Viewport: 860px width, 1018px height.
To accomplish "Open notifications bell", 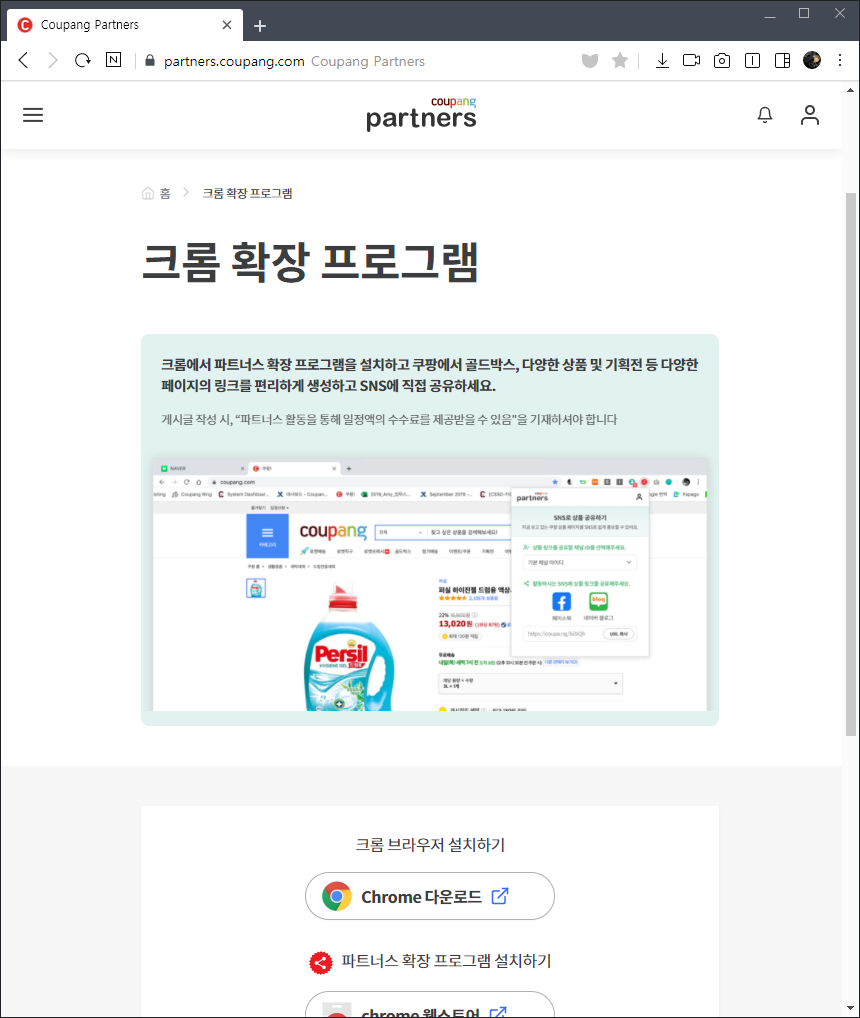I will (765, 115).
